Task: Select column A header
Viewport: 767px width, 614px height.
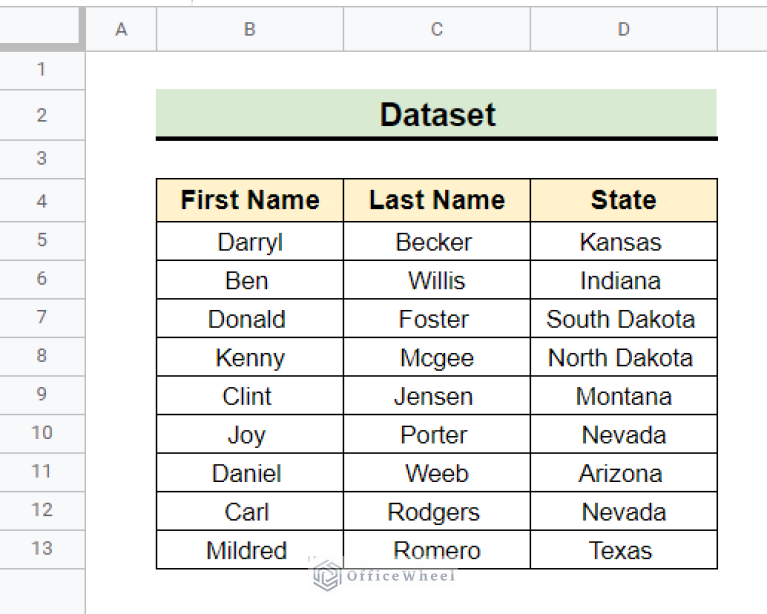Action: [x=121, y=30]
